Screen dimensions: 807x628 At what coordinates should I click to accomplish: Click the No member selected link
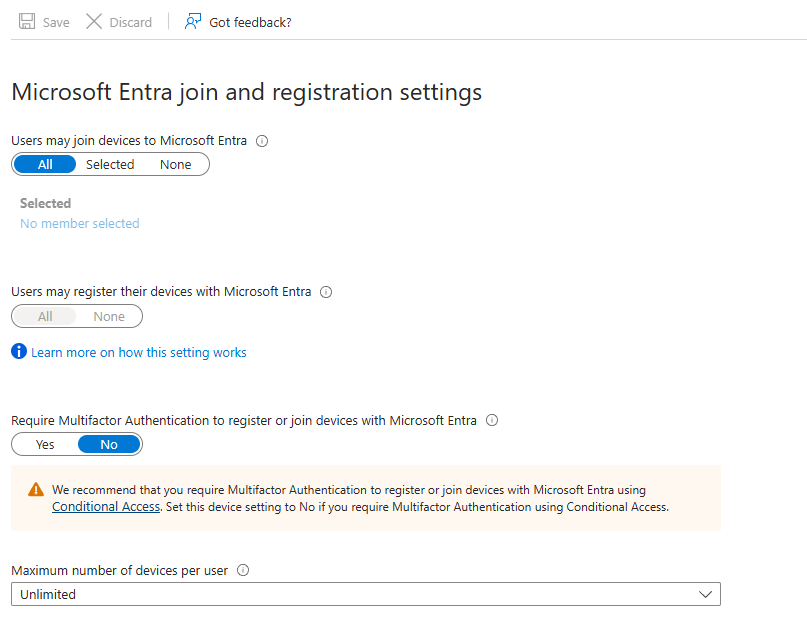[79, 223]
